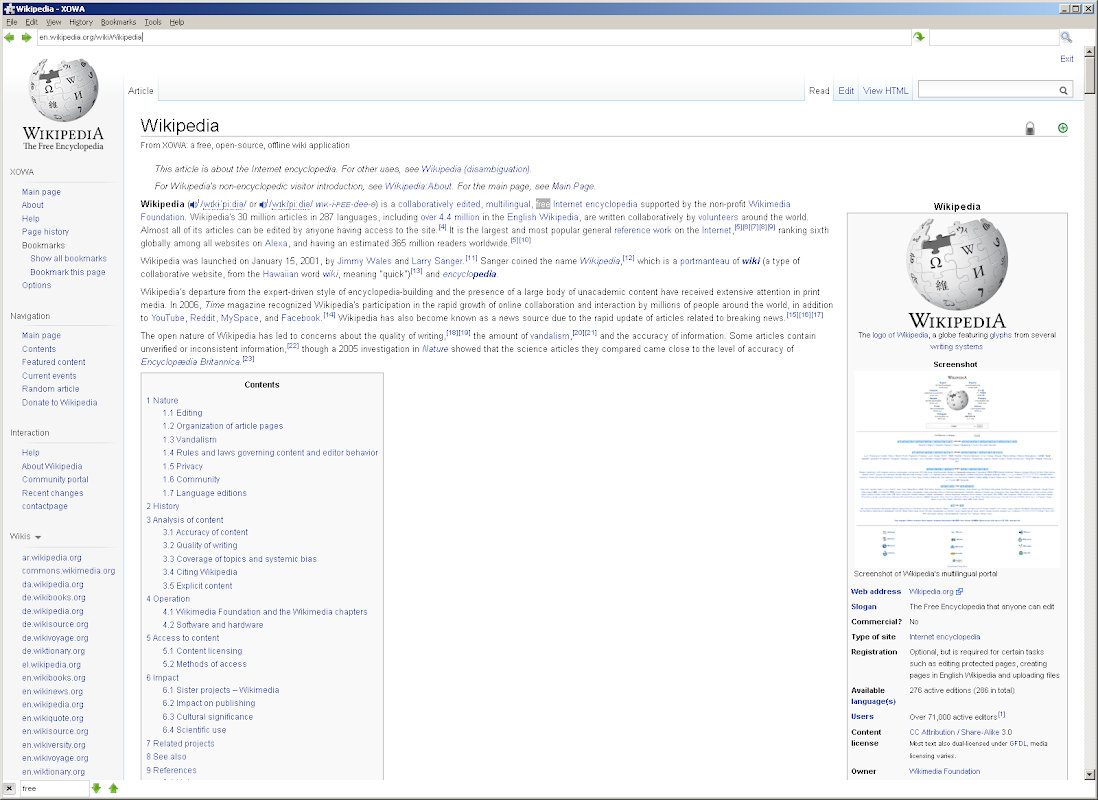
Task: Click the Jimmy Wales link
Action: [x=364, y=261]
